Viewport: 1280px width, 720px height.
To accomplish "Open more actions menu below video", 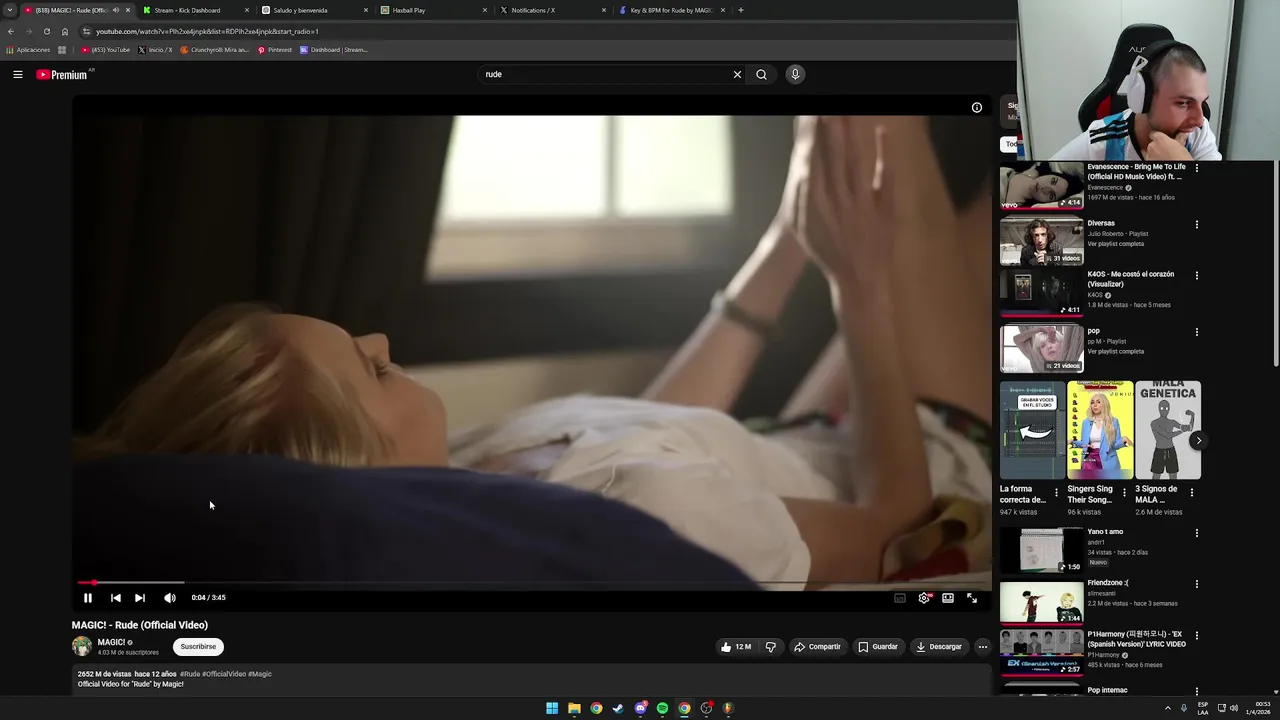I will 982,647.
